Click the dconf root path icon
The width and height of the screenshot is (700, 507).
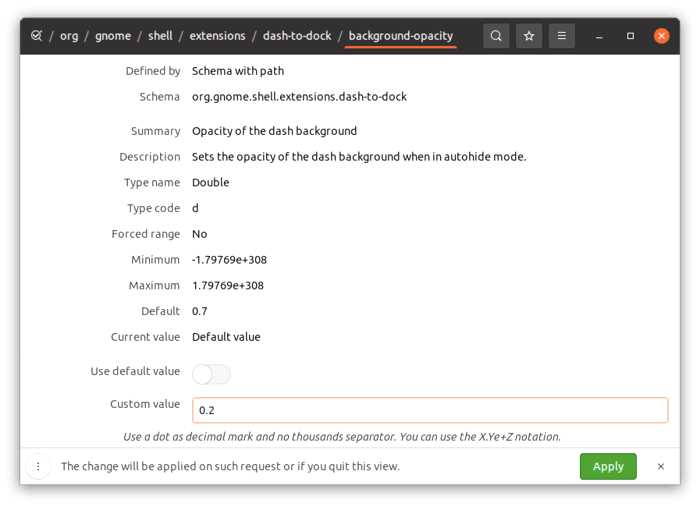coord(36,36)
